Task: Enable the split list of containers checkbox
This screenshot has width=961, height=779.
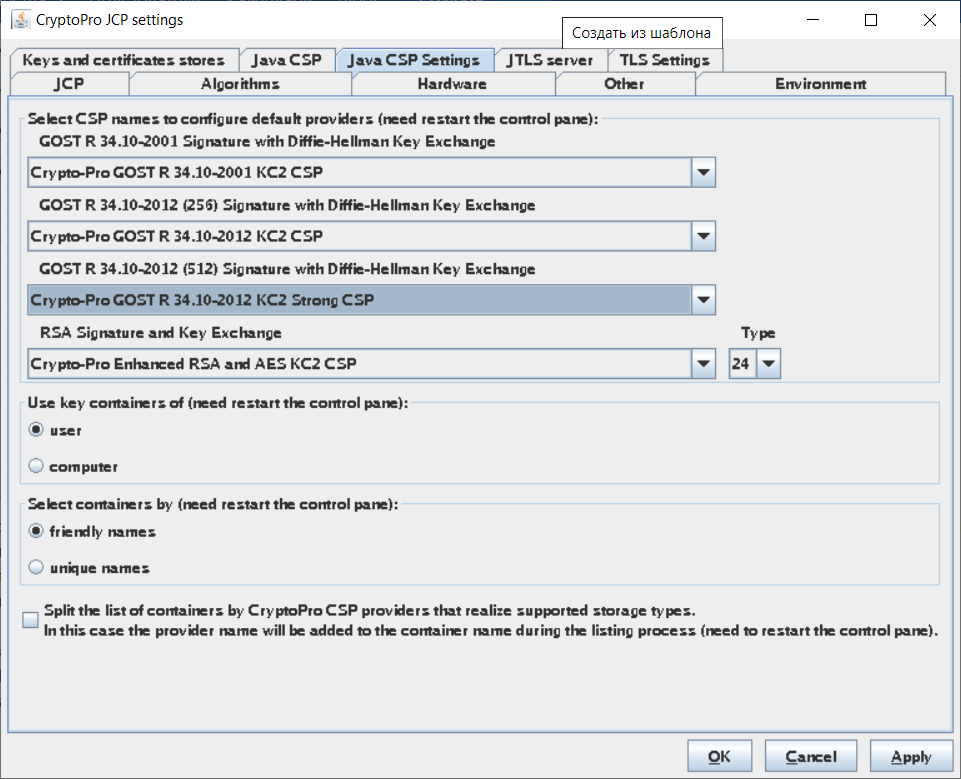Action: 30,620
